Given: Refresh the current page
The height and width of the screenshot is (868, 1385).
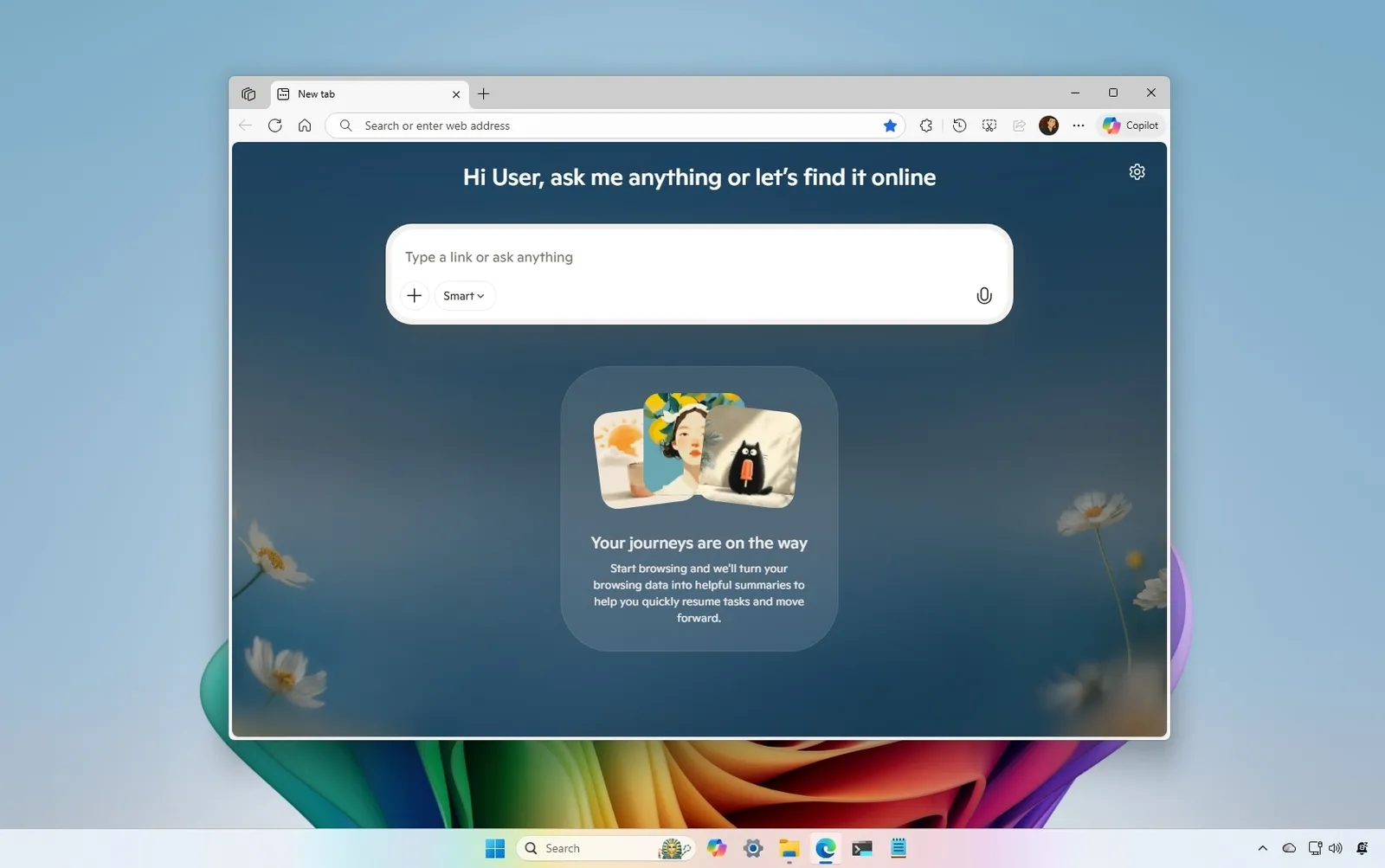Looking at the screenshot, I should pyautogui.click(x=274, y=125).
